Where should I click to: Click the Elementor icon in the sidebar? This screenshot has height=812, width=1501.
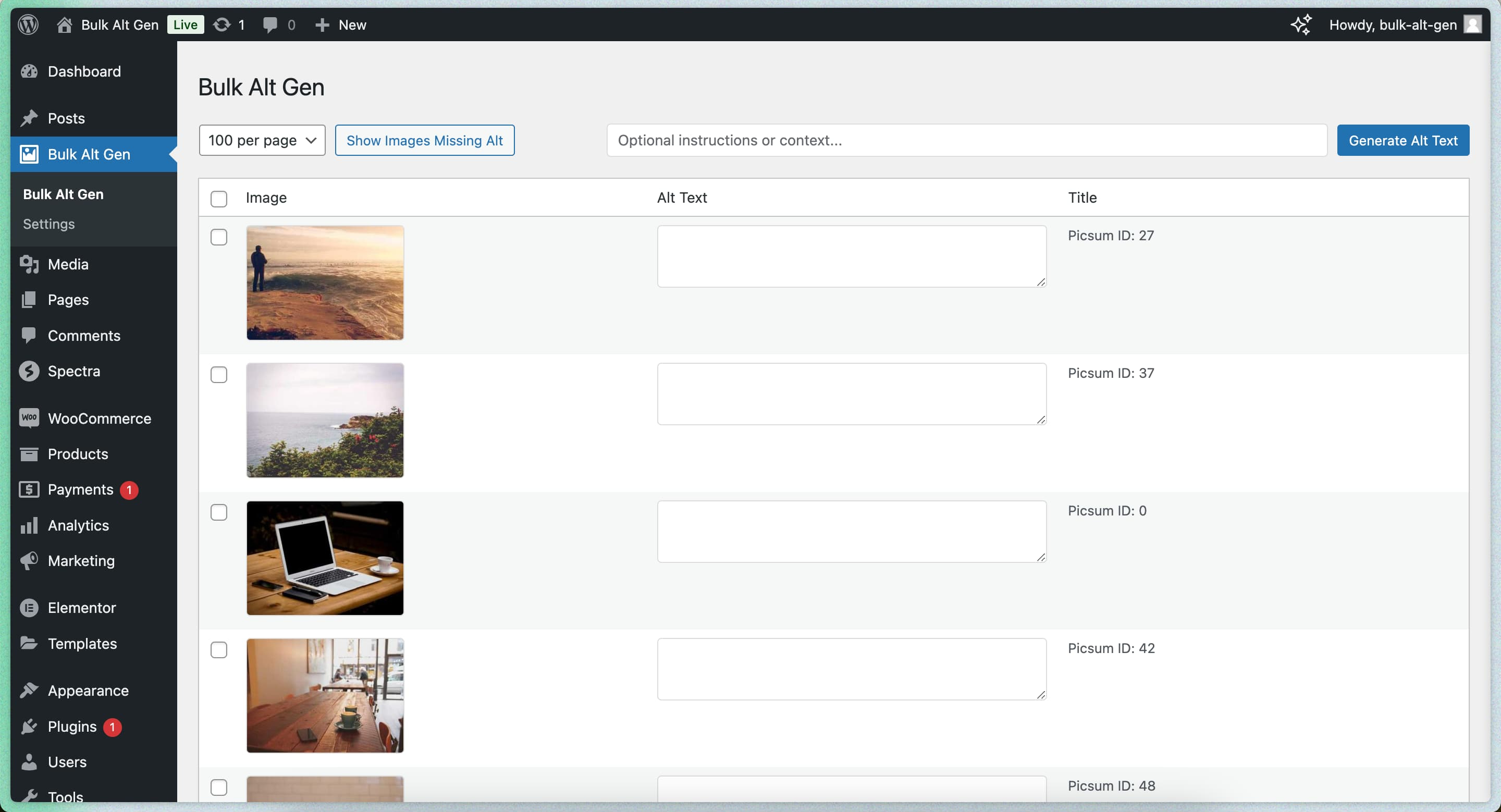click(x=29, y=608)
